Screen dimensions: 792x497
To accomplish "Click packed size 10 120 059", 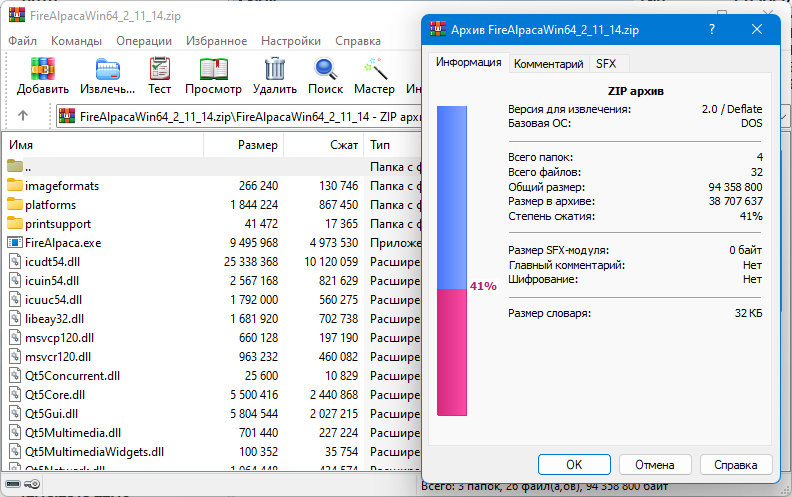I will (331, 262).
